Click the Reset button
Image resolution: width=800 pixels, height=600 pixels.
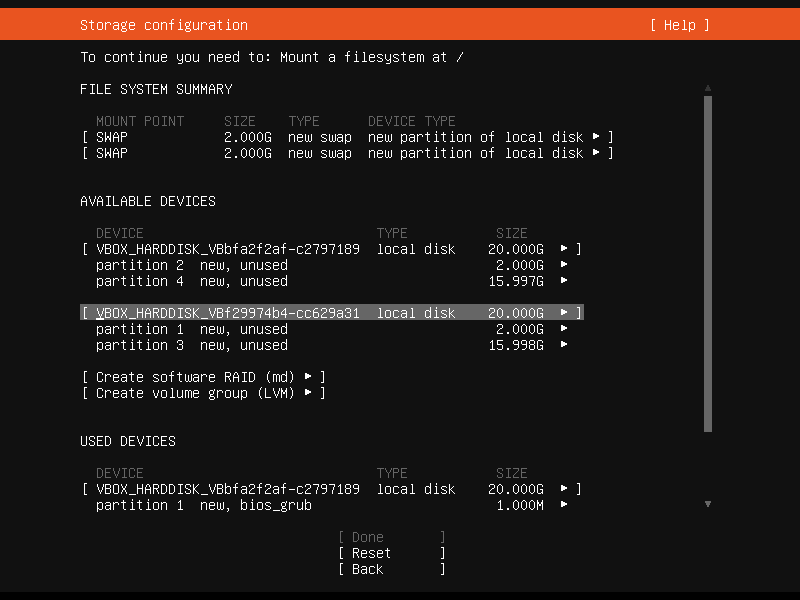[392, 553]
